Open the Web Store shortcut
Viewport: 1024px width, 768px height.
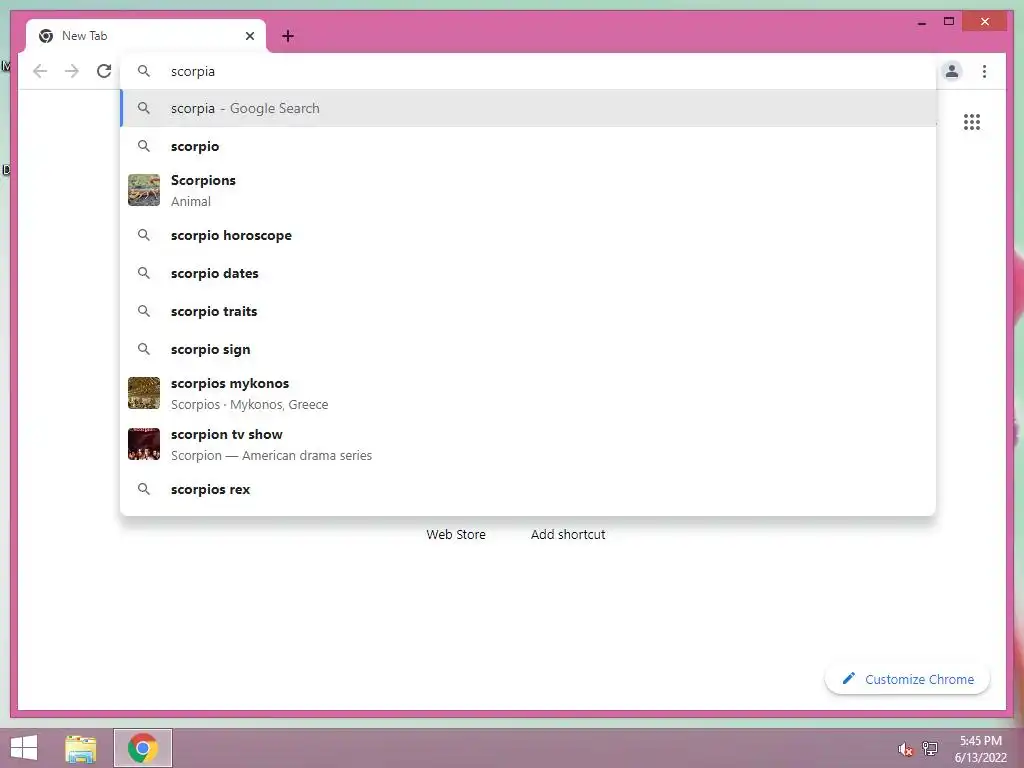click(x=456, y=534)
